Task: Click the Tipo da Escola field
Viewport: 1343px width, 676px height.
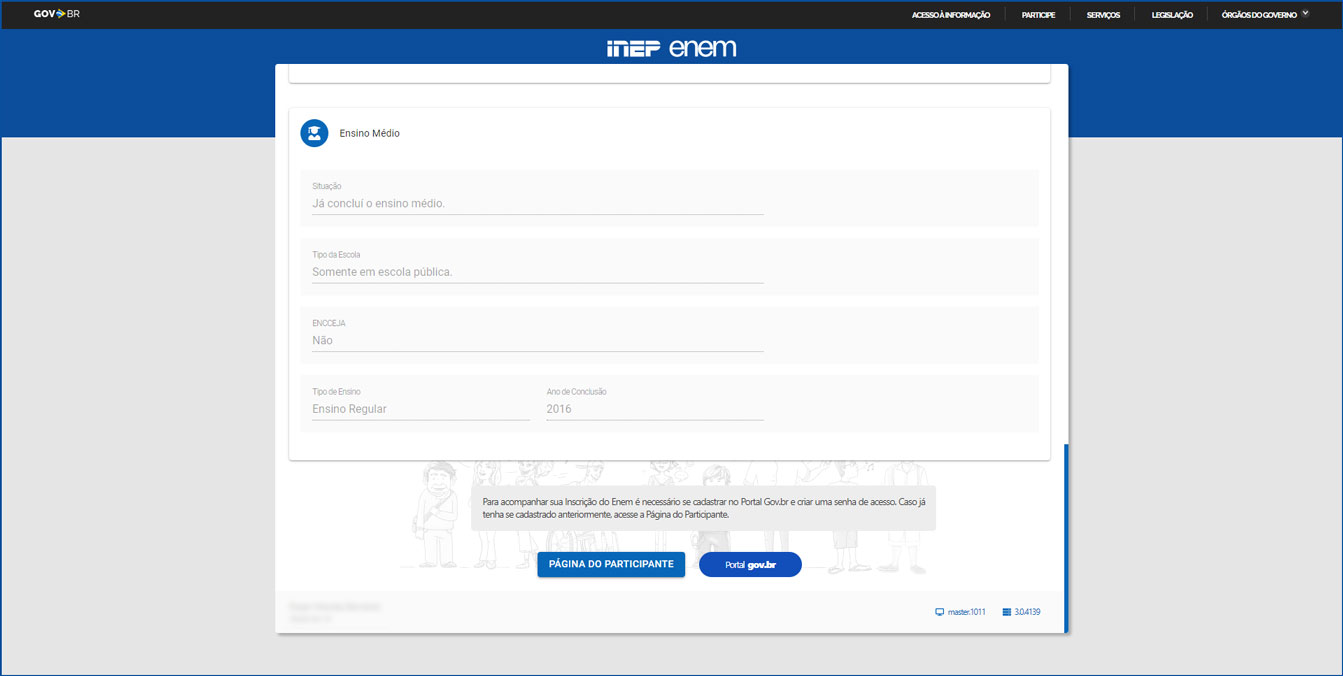Action: [537, 272]
